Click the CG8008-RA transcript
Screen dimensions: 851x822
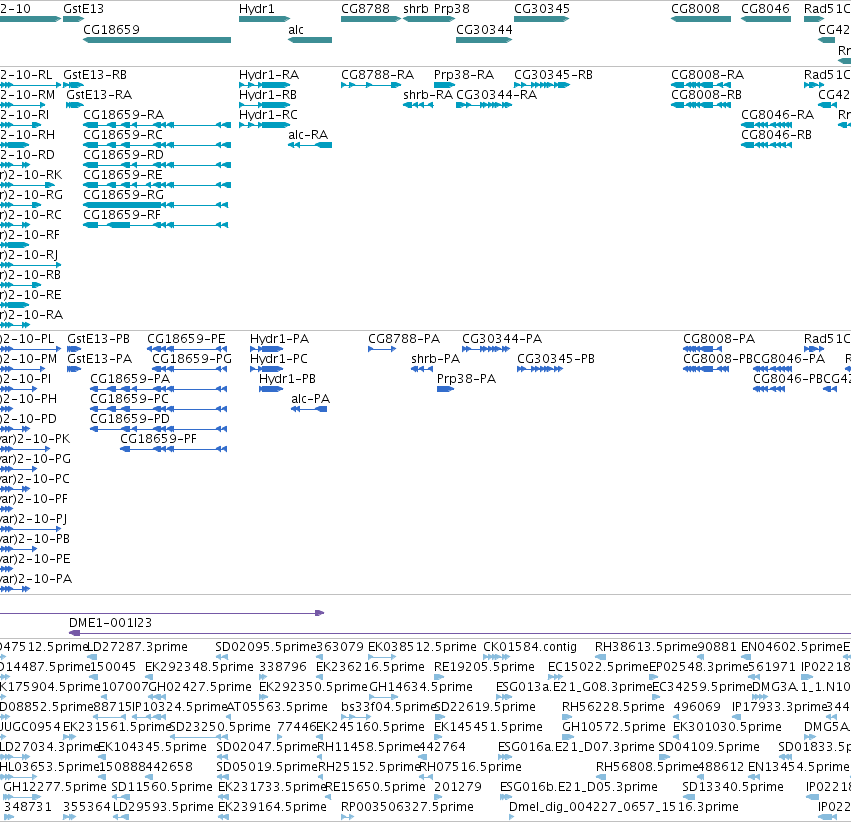tap(701, 85)
